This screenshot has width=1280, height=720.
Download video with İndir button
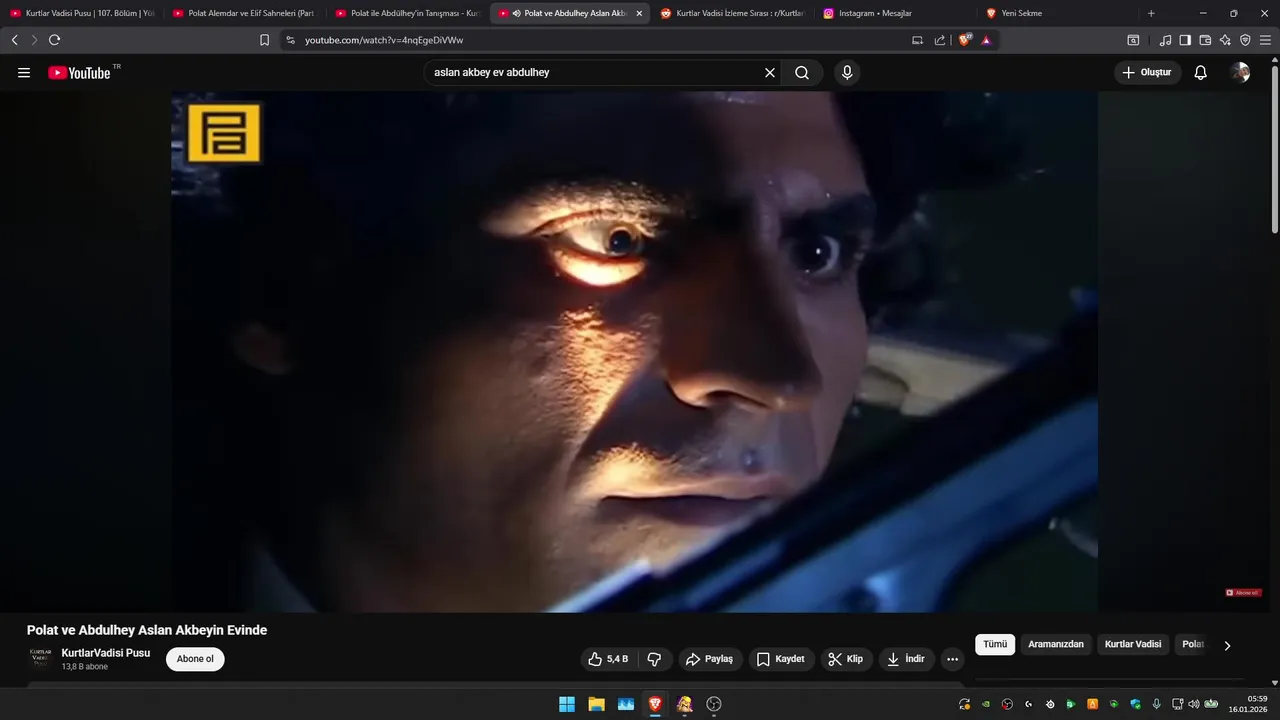coord(906,659)
